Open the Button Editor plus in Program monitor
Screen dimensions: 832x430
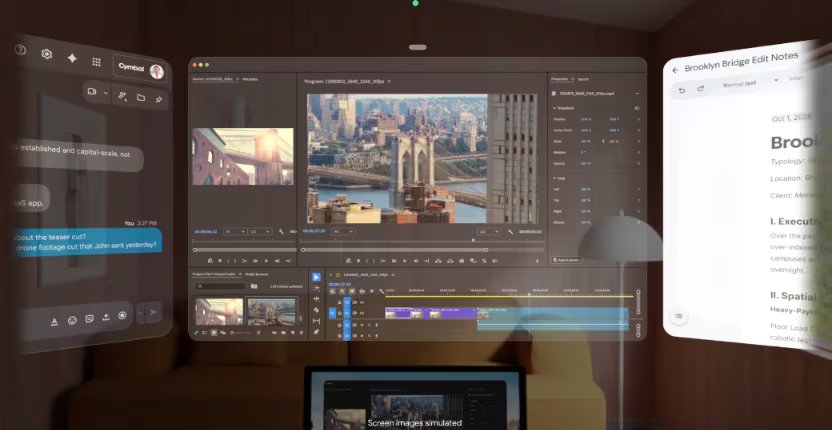pyautogui.click(x=537, y=261)
